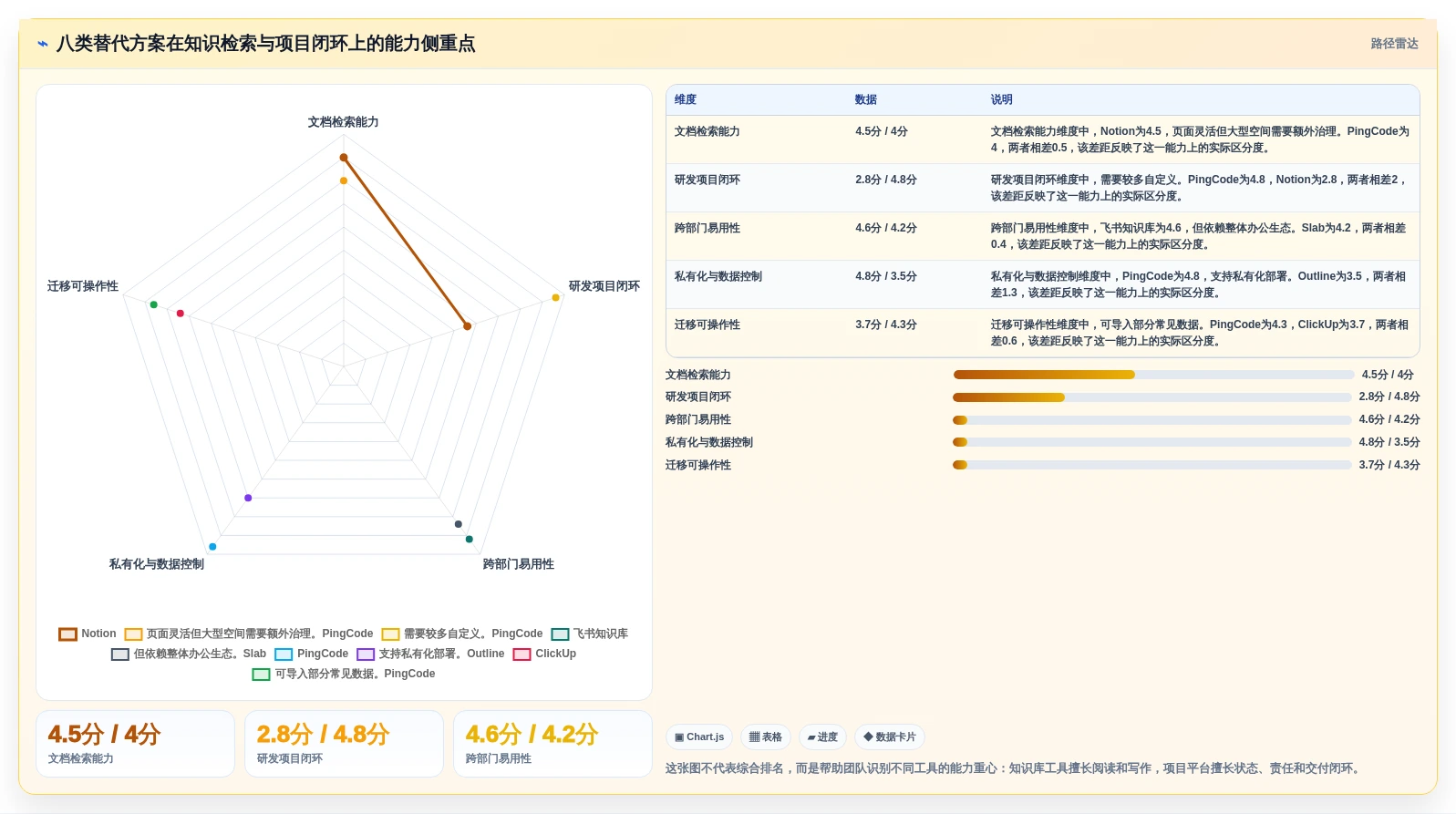Click the red ClickUp point on radar
Image resolution: width=1456 pixels, height=814 pixels.
(x=181, y=314)
